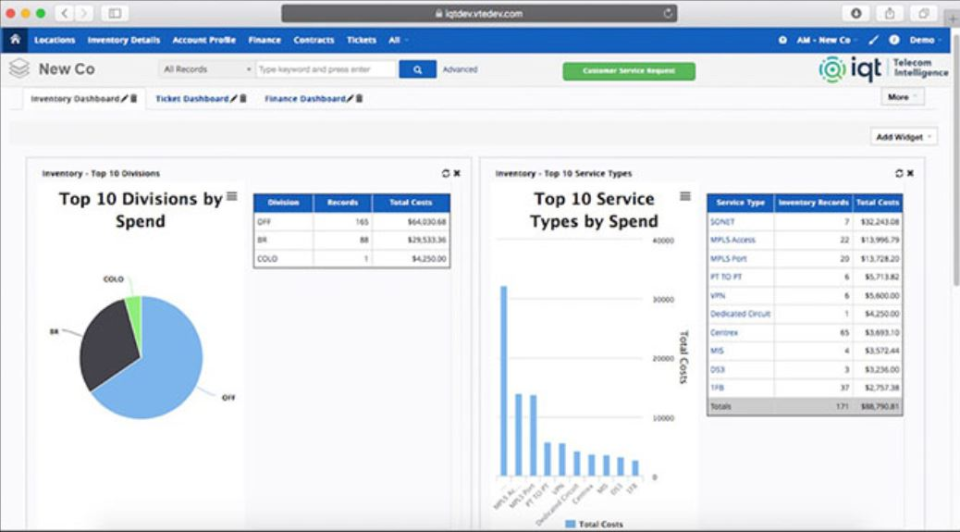Click the Customer Service Request button

pyautogui.click(x=629, y=71)
